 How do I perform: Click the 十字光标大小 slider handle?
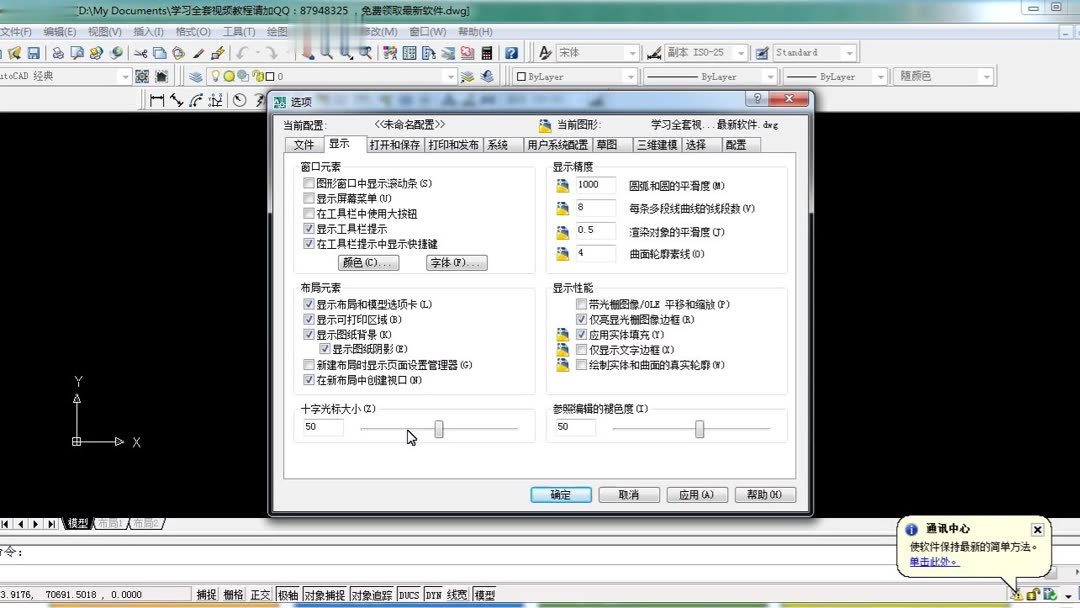coord(438,427)
